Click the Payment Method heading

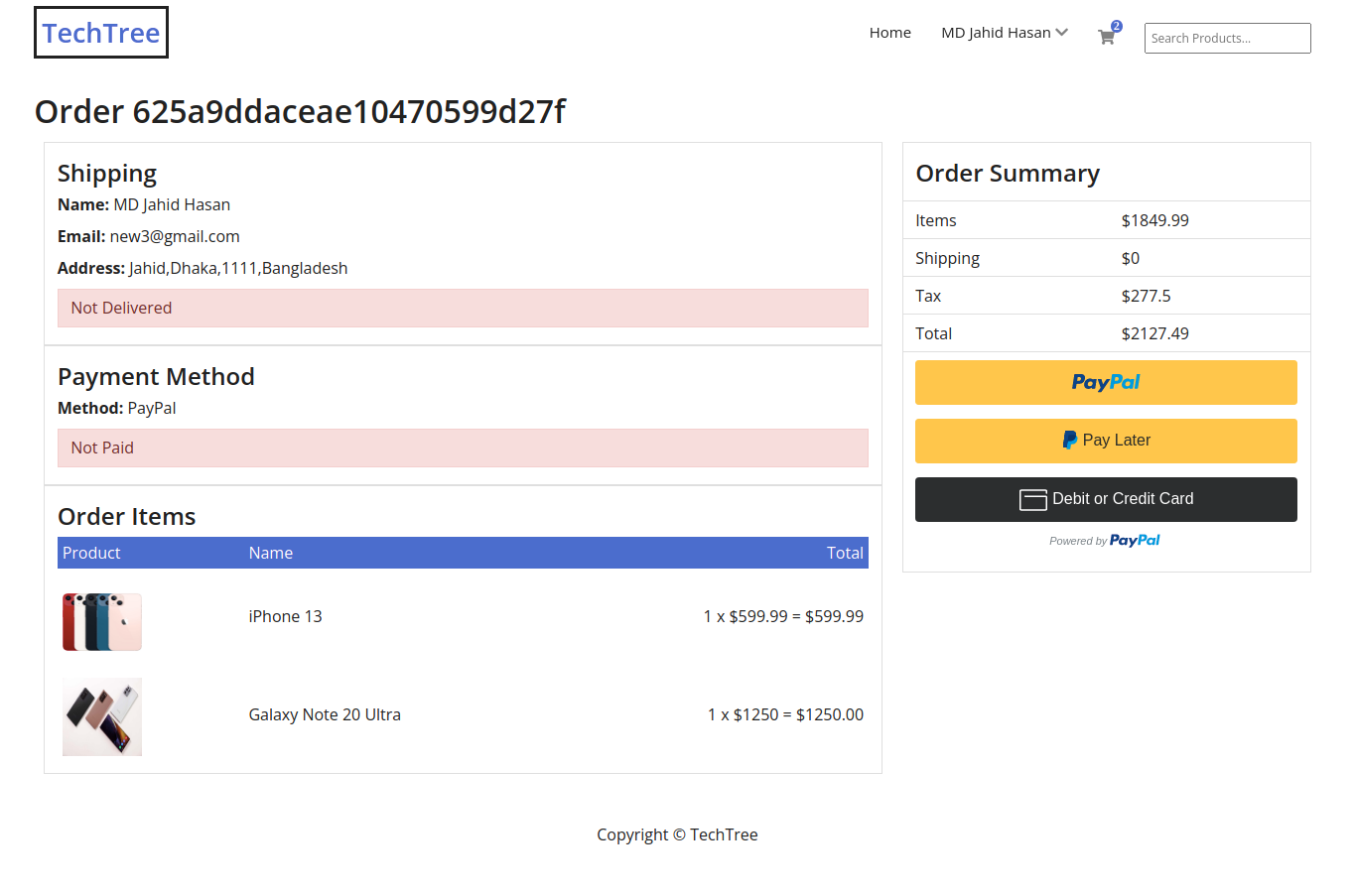point(156,377)
